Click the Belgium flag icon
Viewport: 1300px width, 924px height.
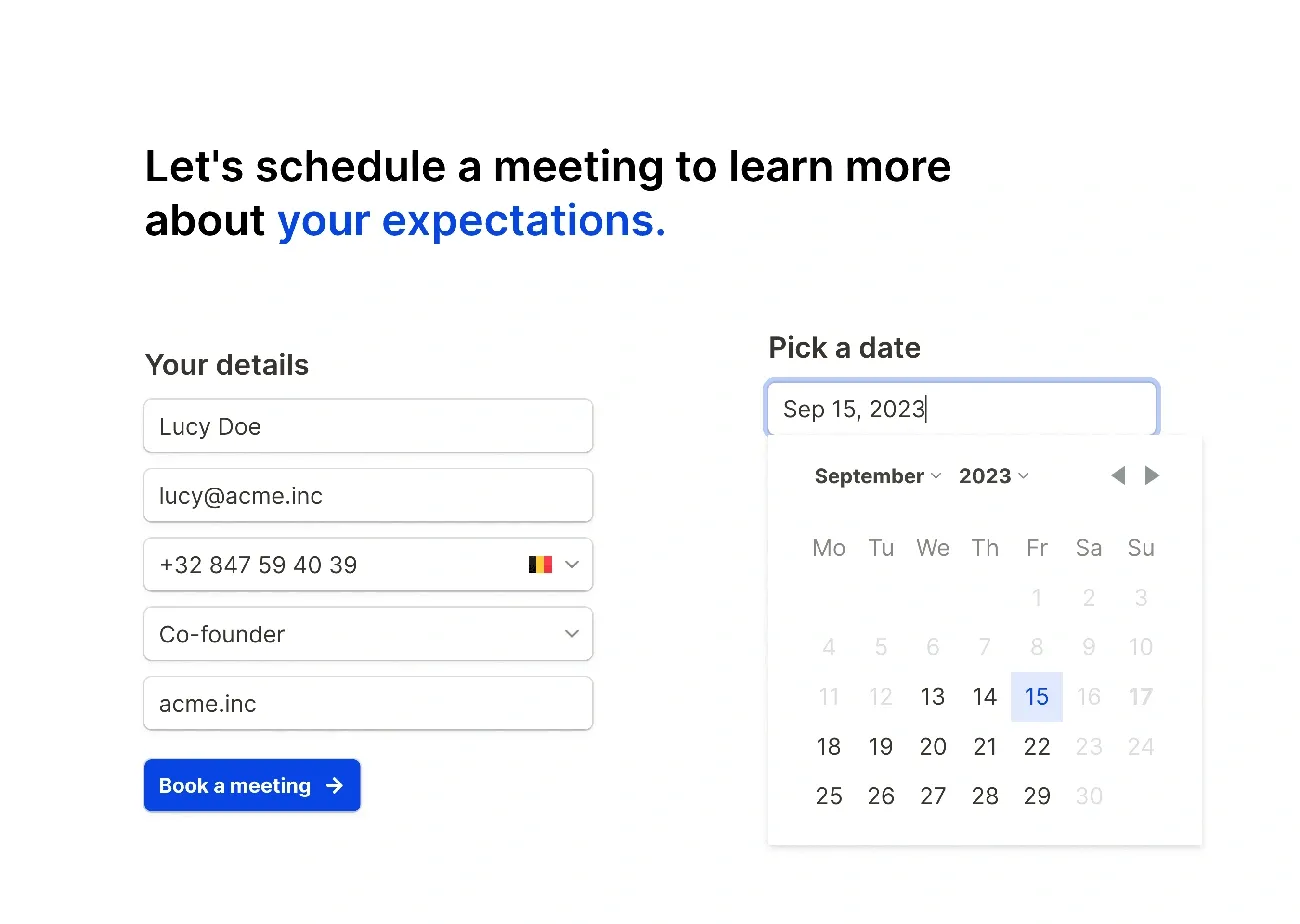[x=540, y=565]
